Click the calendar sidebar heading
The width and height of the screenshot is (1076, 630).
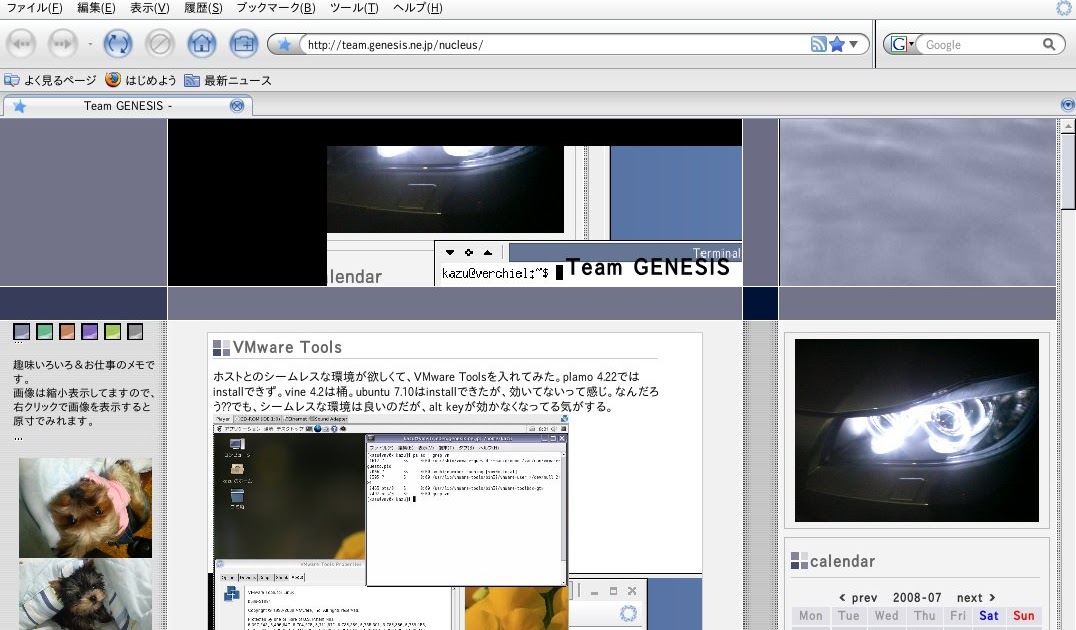click(842, 561)
